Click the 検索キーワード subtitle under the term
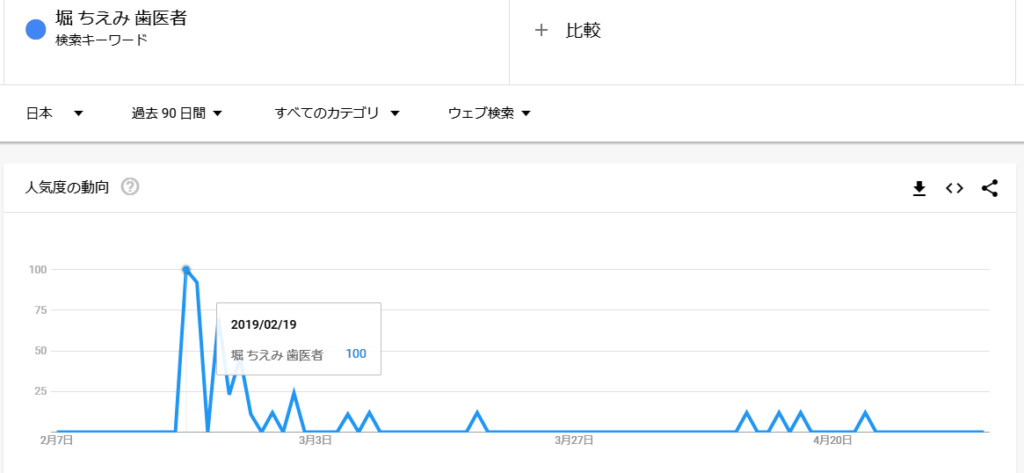 102,41
